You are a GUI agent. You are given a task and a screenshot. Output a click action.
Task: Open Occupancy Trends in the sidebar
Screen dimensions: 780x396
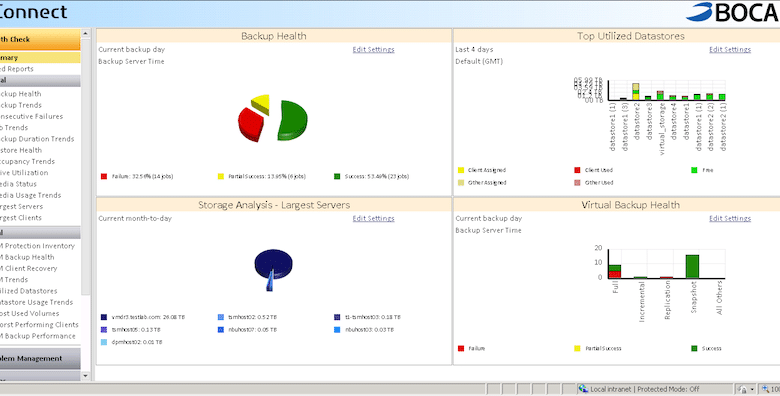(27, 161)
